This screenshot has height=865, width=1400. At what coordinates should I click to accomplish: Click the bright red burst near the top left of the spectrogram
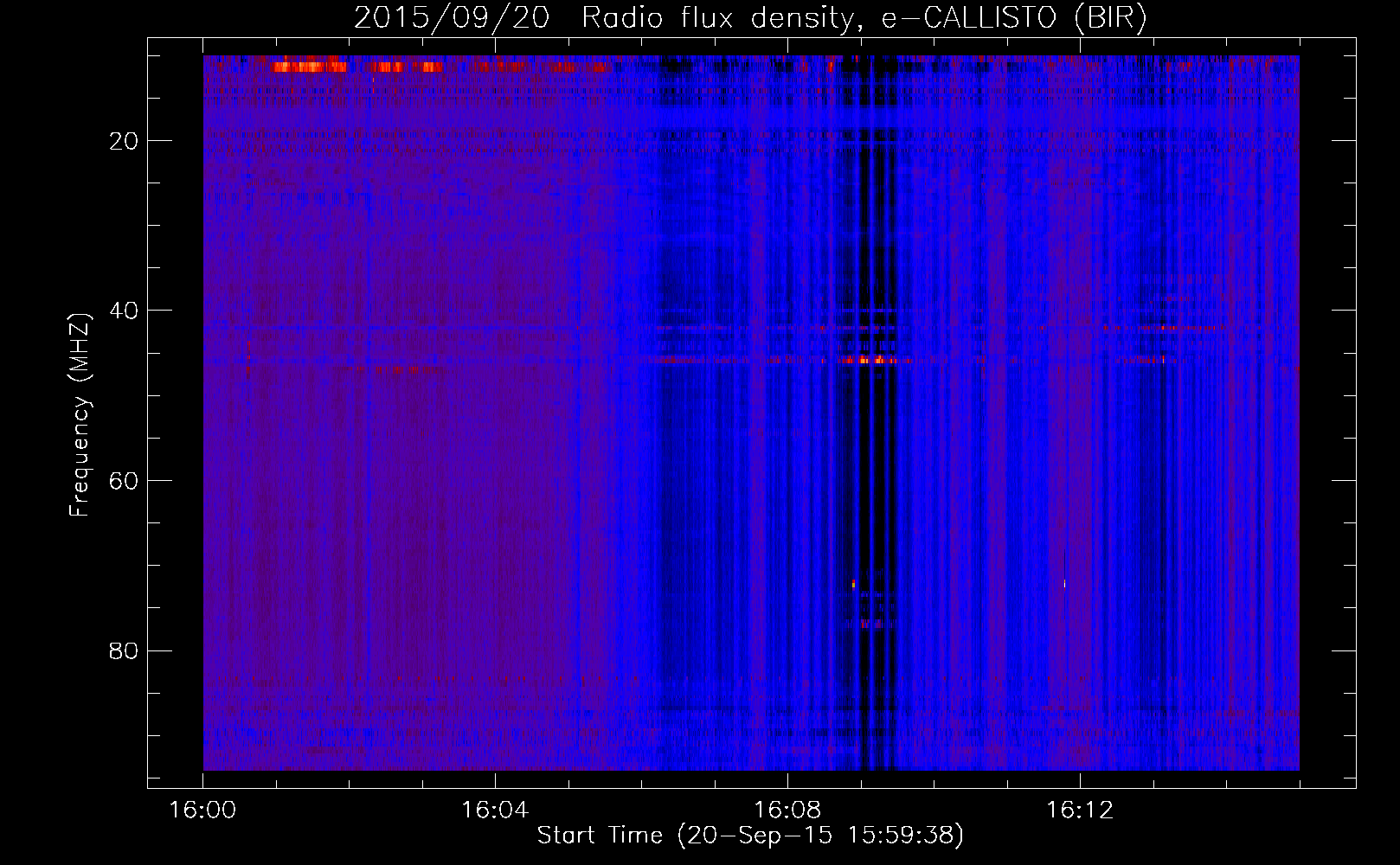click(309, 67)
